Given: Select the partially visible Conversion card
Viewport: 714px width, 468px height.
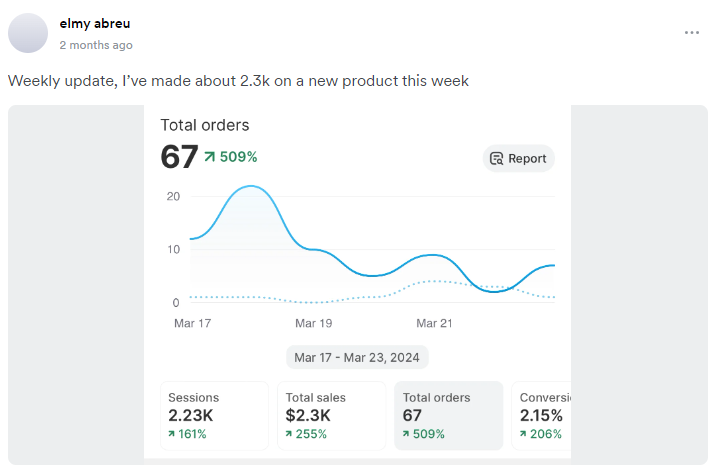Looking at the screenshot, I should tap(541, 415).
